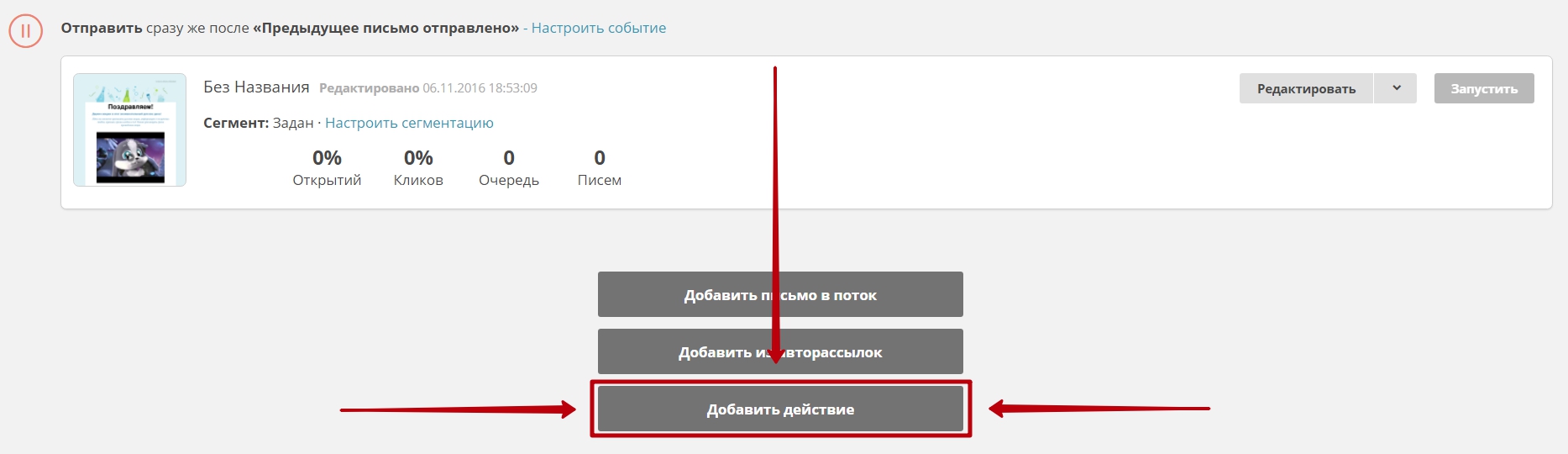Click the edited timestamp 06.11.2016 18:53:09
The width and height of the screenshot is (1568, 454).
tap(480, 88)
